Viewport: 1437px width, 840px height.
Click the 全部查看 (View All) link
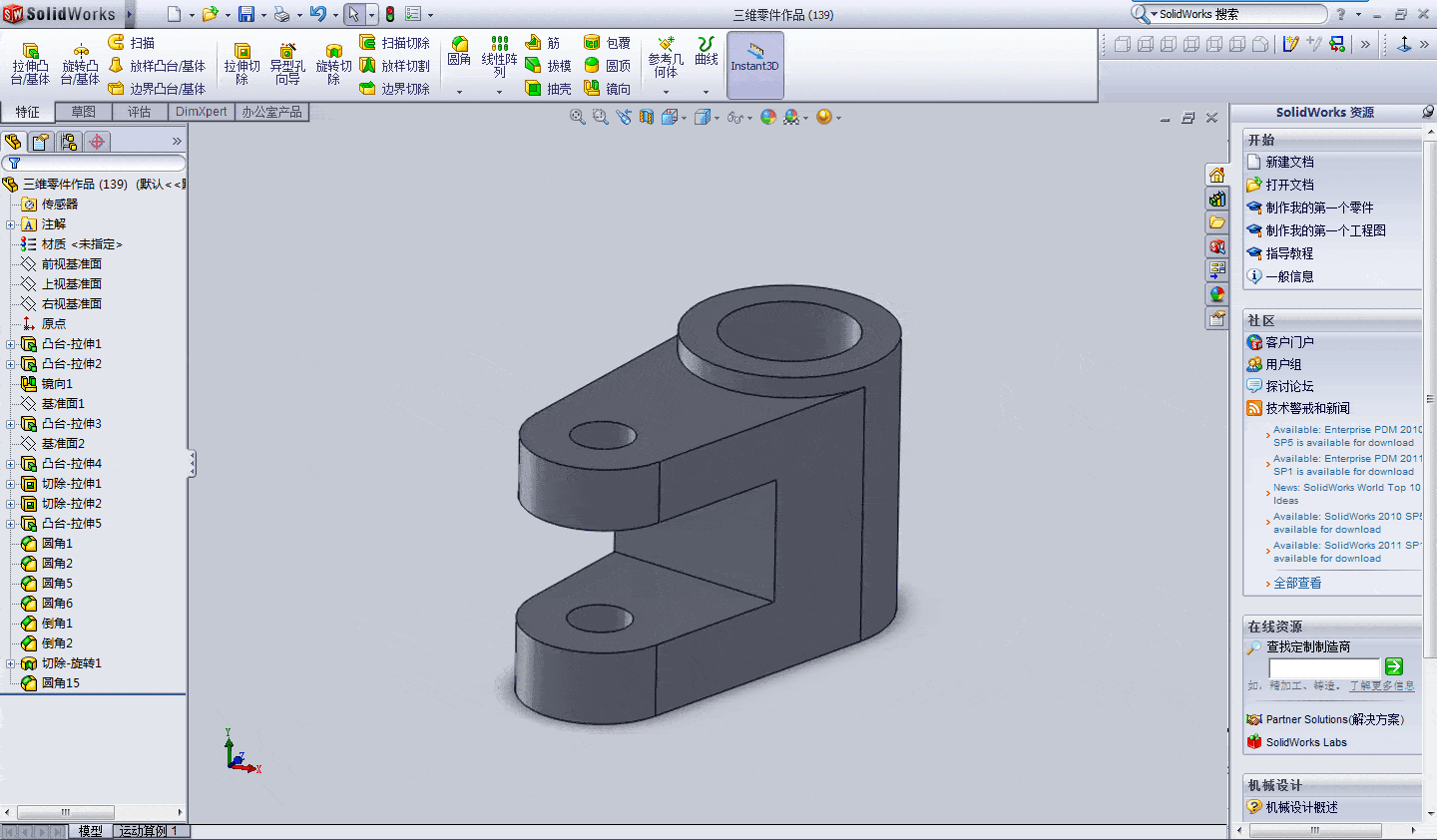pyautogui.click(x=1297, y=584)
